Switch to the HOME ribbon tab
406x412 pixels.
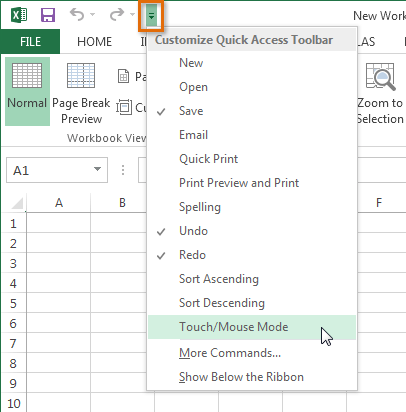[x=94, y=42]
